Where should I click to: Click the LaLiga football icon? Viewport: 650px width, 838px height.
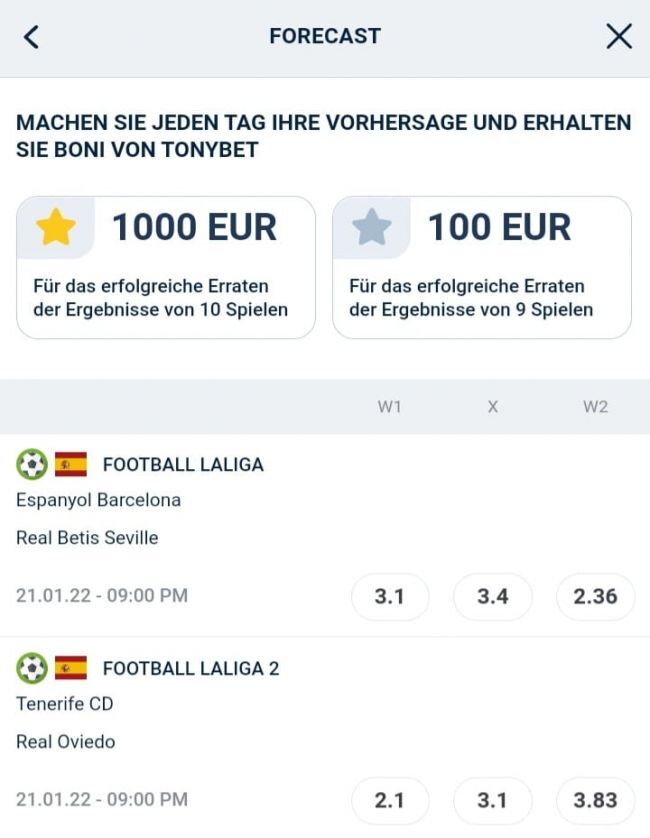(x=32, y=464)
